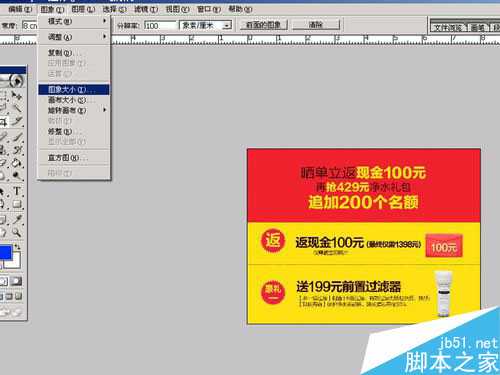Open the 编辑 (Edit) menu
Screen dimensions: 500x375
[x=20, y=9]
